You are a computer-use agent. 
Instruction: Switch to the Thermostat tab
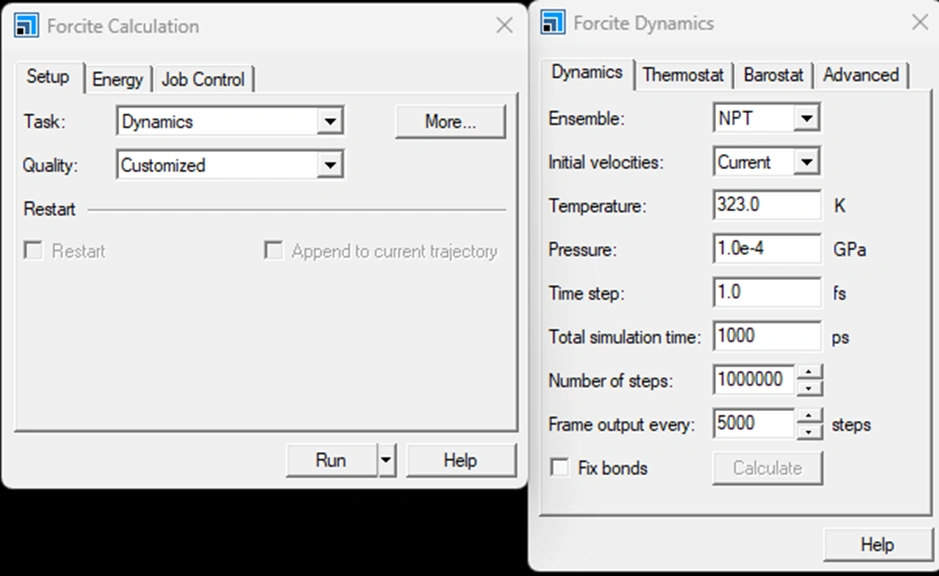[683, 75]
